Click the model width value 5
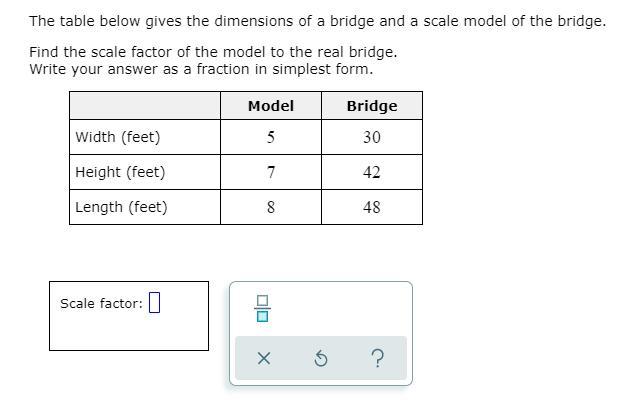 click(x=271, y=137)
